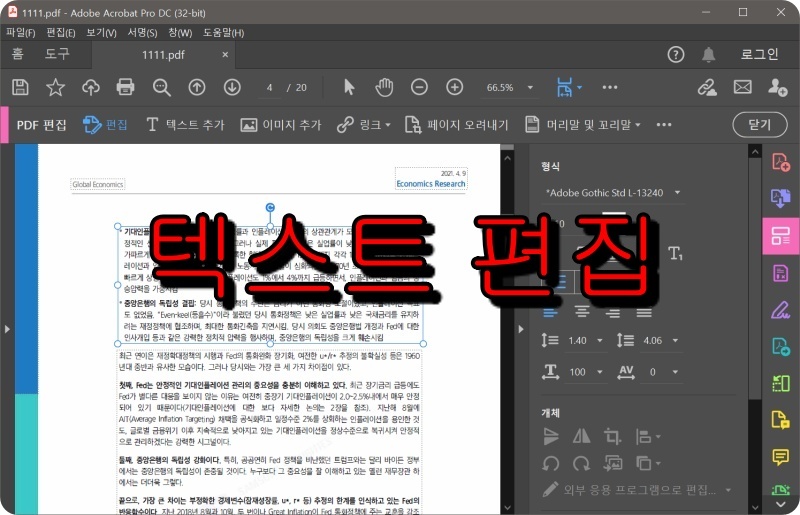
Task: Click the Print file icon
Action: pyautogui.click(x=125, y=87)
